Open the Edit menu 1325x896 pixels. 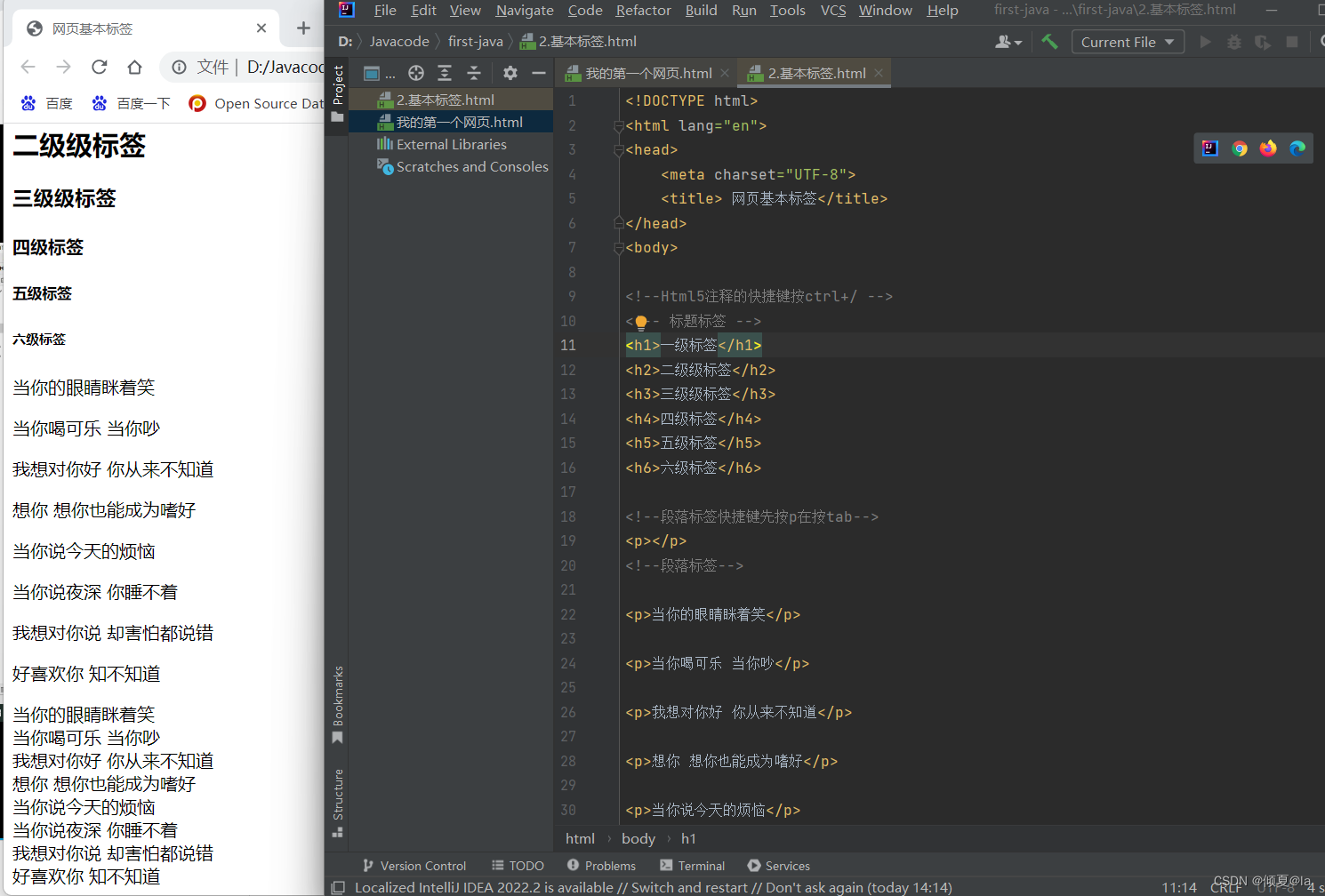tap(423, 10)
